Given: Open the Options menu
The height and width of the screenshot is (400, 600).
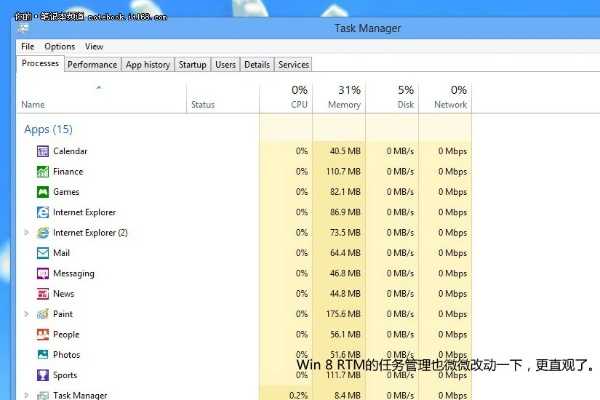Looking at the screenshot, I should click(59, 46).
